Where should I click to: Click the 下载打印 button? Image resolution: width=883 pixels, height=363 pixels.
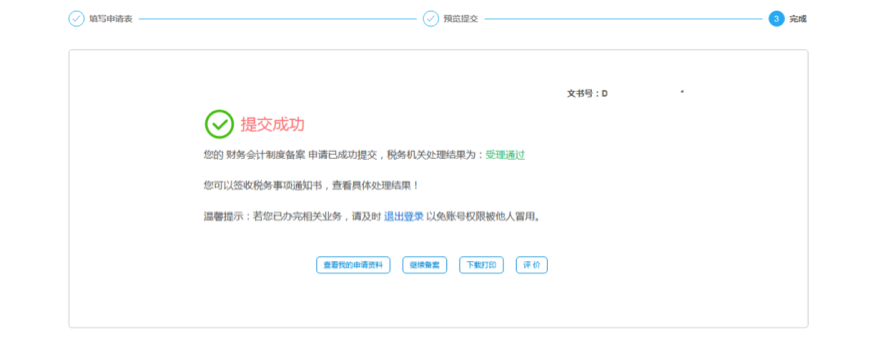pos(481,265)
